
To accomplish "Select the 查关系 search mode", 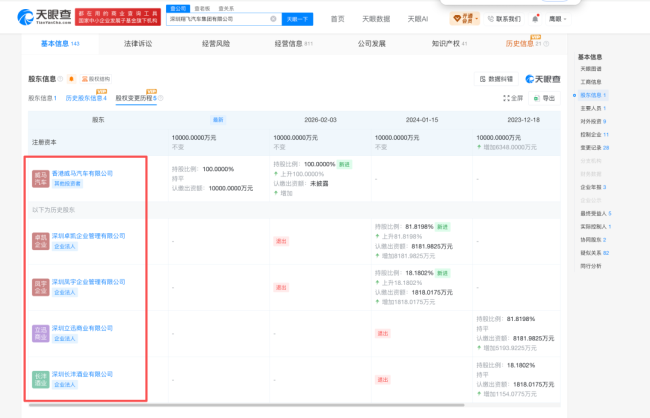I will pyautogui.click(x=226, y=8).
